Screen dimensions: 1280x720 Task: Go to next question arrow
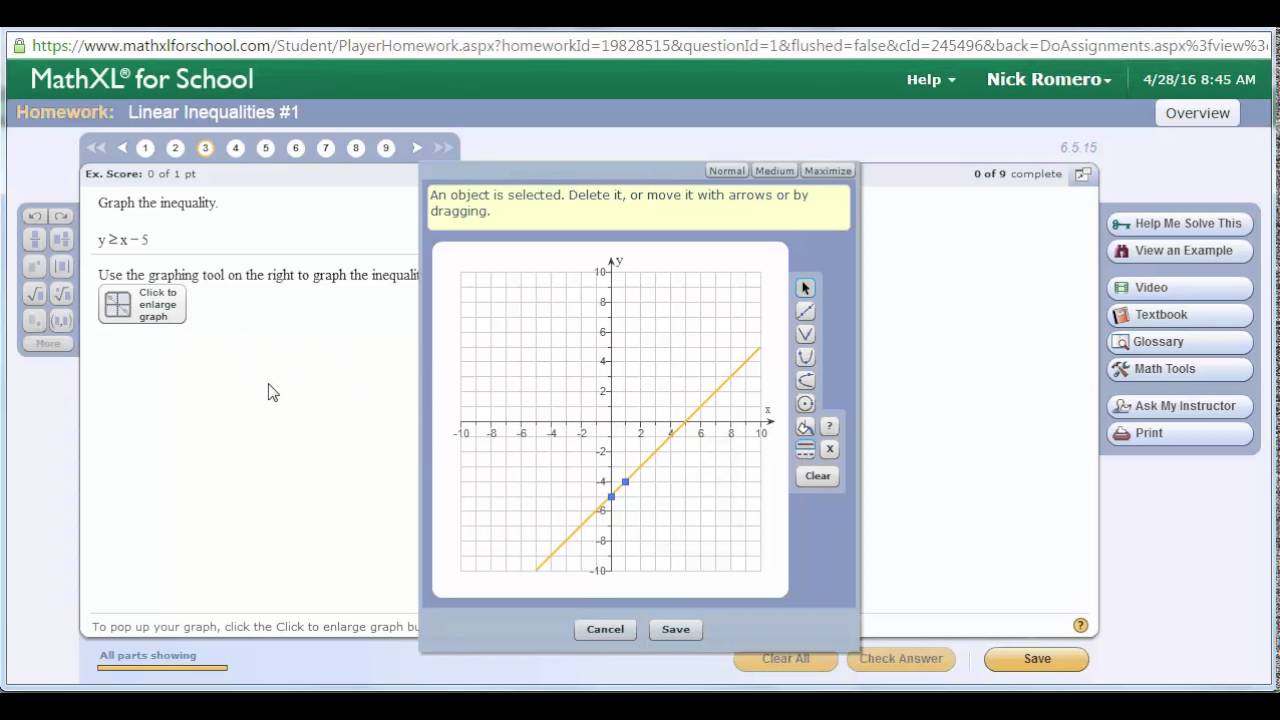[x=417, y=148]
